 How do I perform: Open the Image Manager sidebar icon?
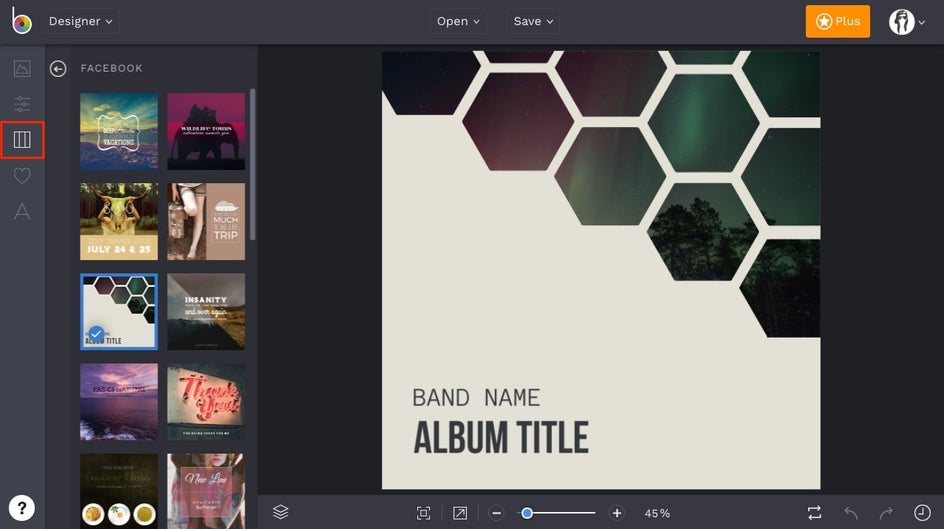[22, 69]
